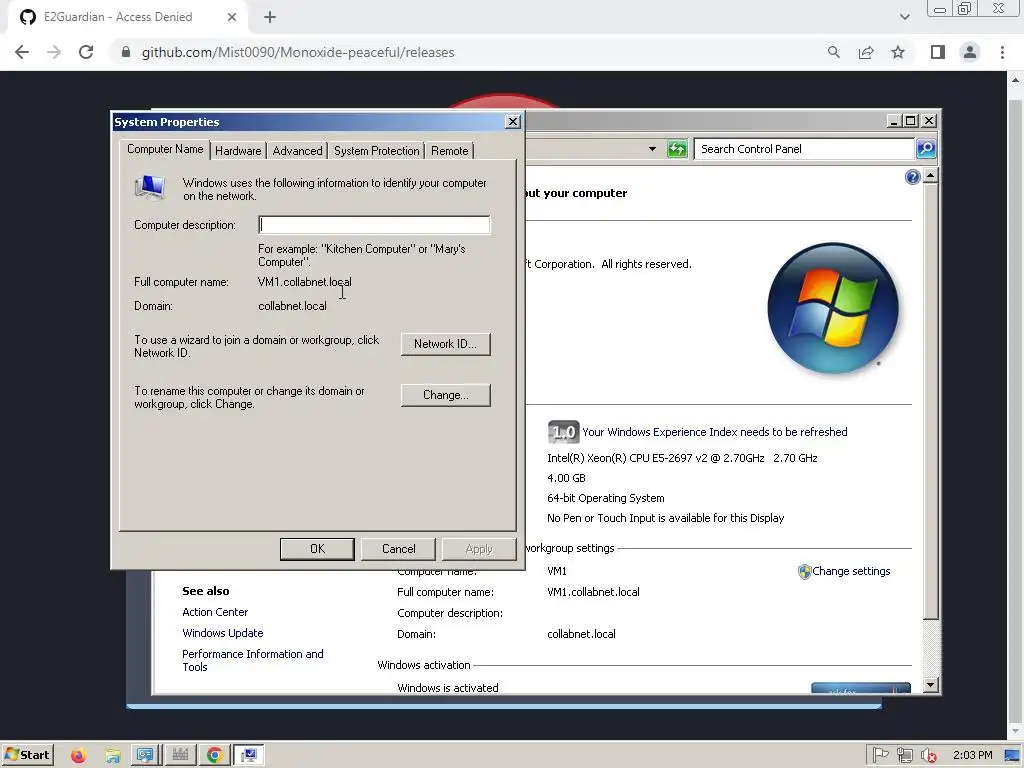Select 64-bit Operating System text
The width and height of the screenshot is (1024, 768).
point(605,498)
